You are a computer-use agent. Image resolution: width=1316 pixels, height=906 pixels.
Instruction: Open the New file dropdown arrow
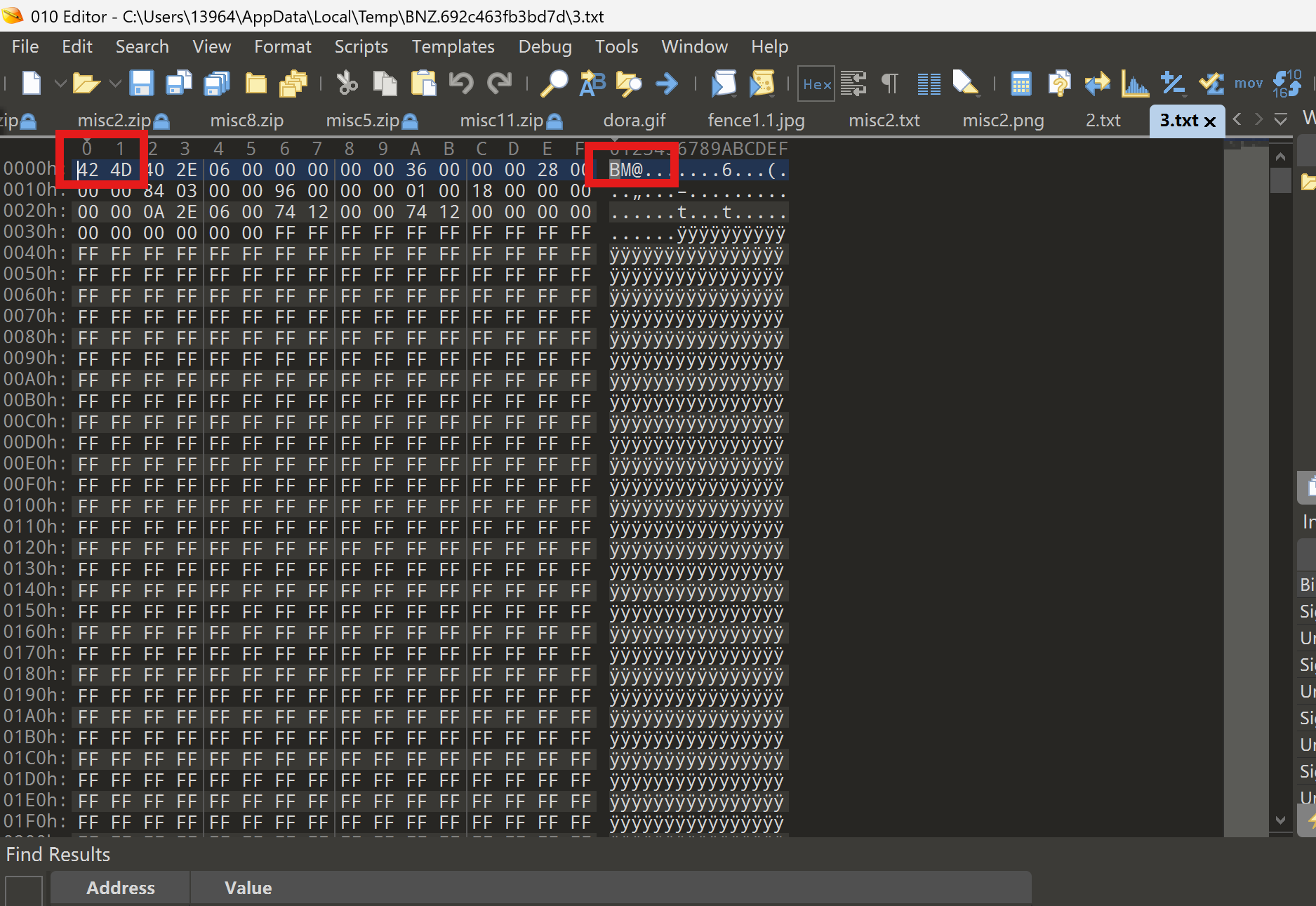pyautogui.click(x=60, y=84)
